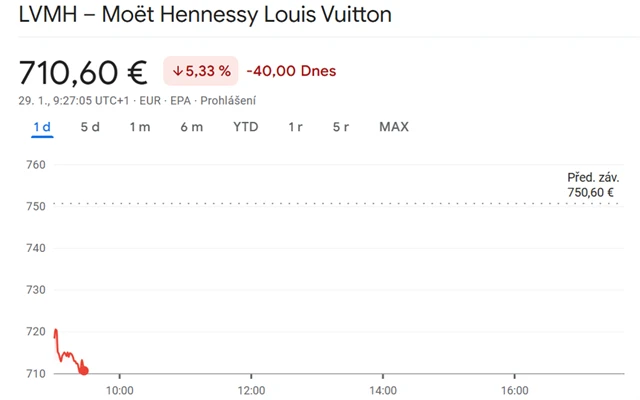Click the 14:00 time axis label
The height and width of the screenshot is (400, 640).
(x=383, y=390)
